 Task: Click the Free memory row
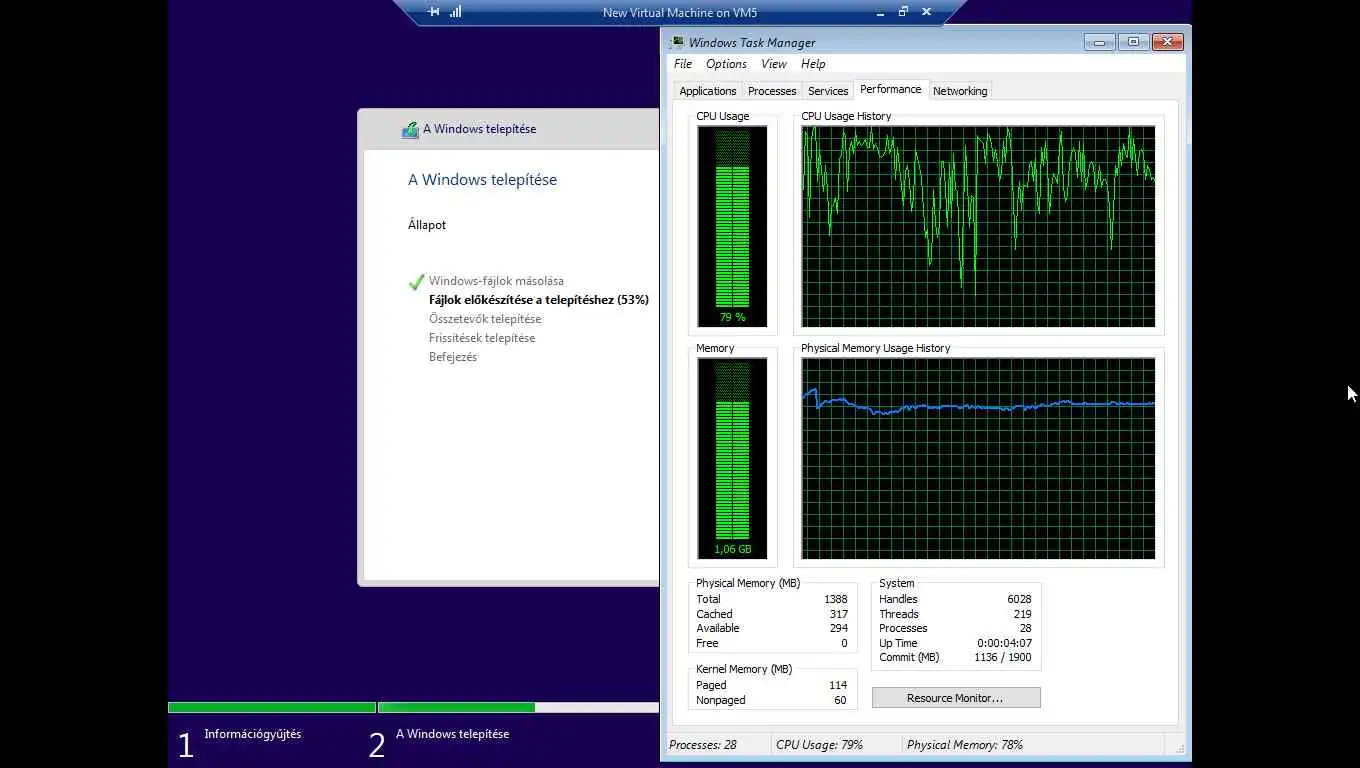pos(772,643)
